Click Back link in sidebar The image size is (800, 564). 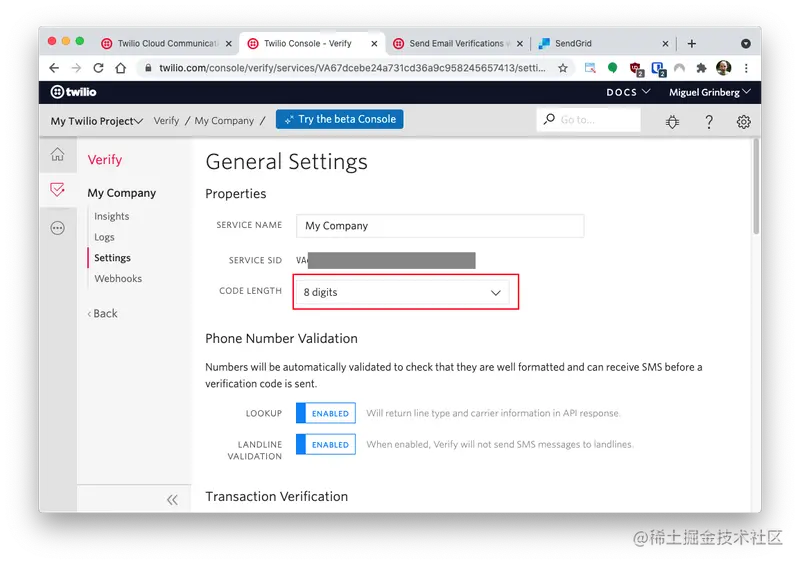[103, 313]
